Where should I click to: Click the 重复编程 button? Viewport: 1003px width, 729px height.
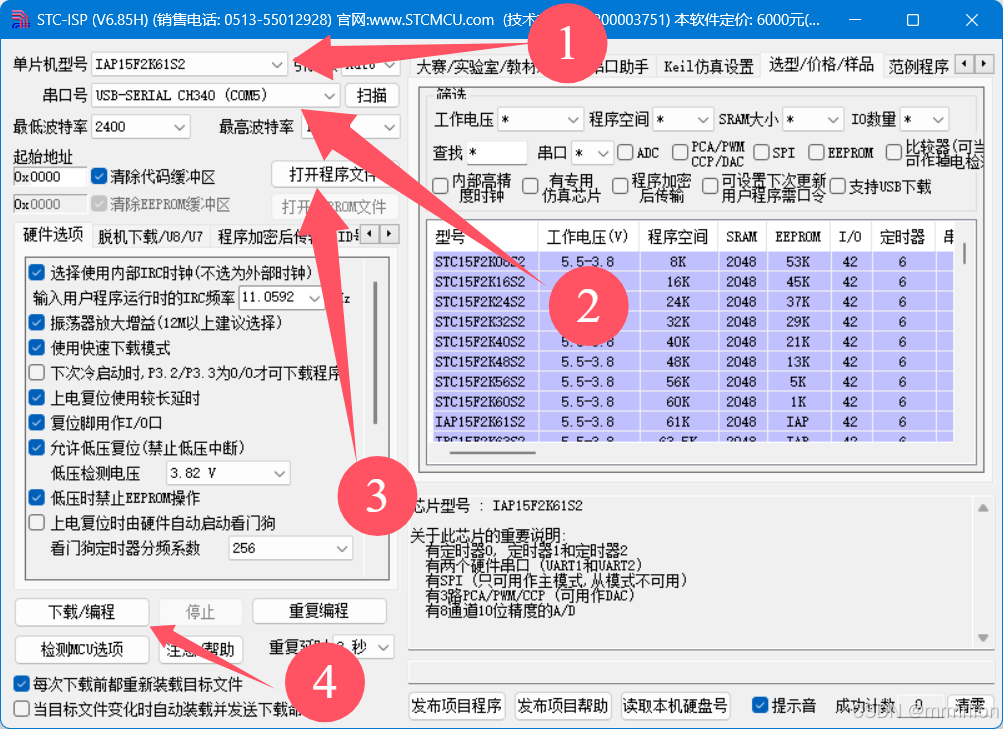click(x=319, y=611)
